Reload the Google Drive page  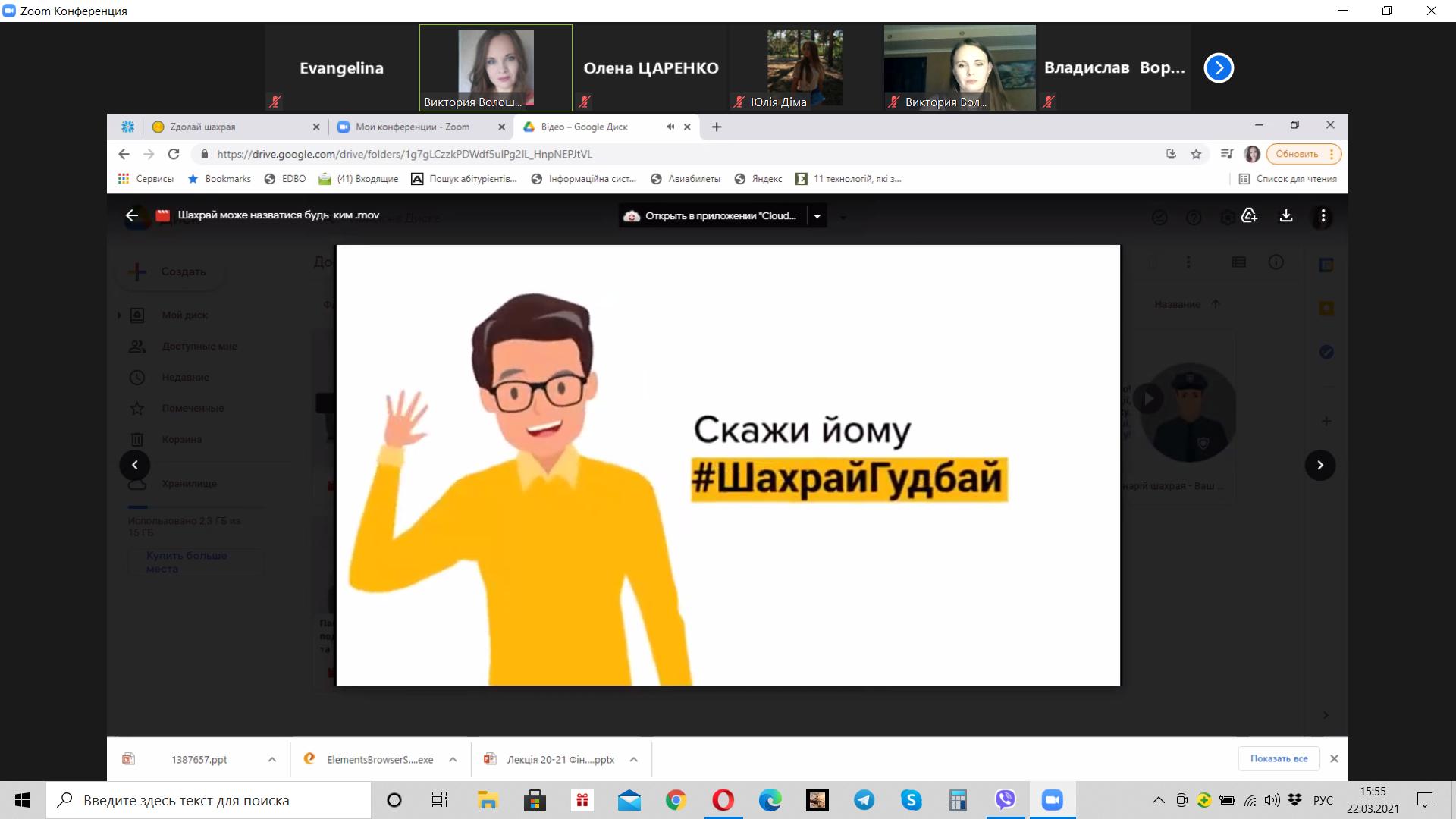[174, 154]
